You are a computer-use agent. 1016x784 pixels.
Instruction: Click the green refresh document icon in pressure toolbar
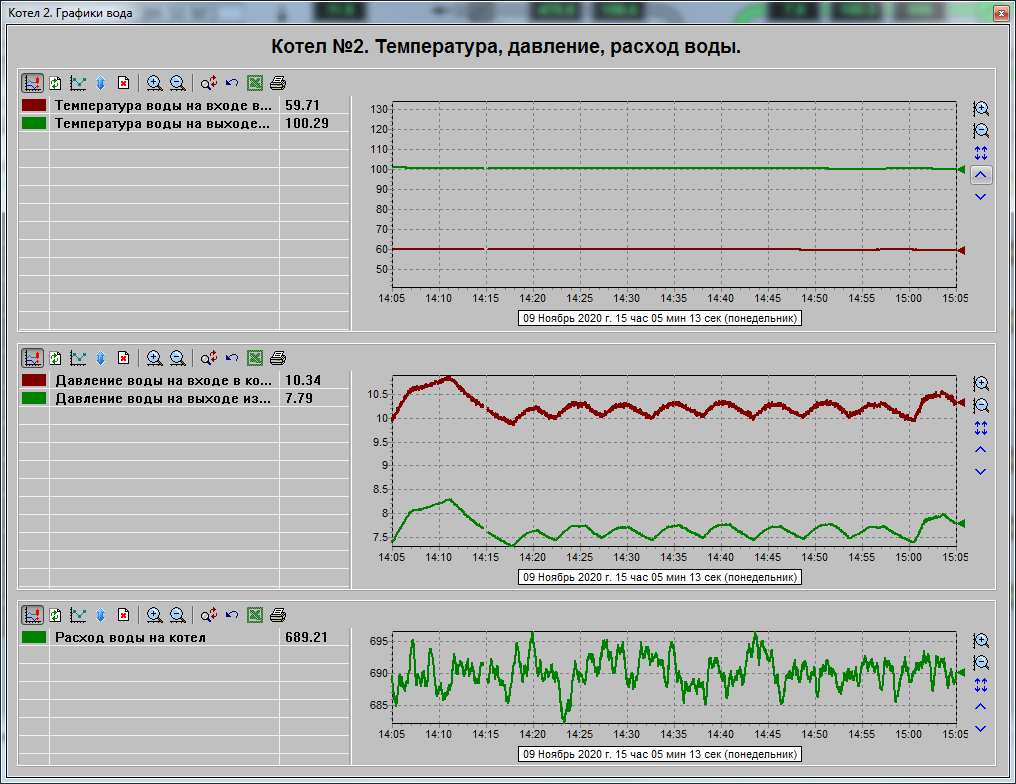[x=56, y=358]
